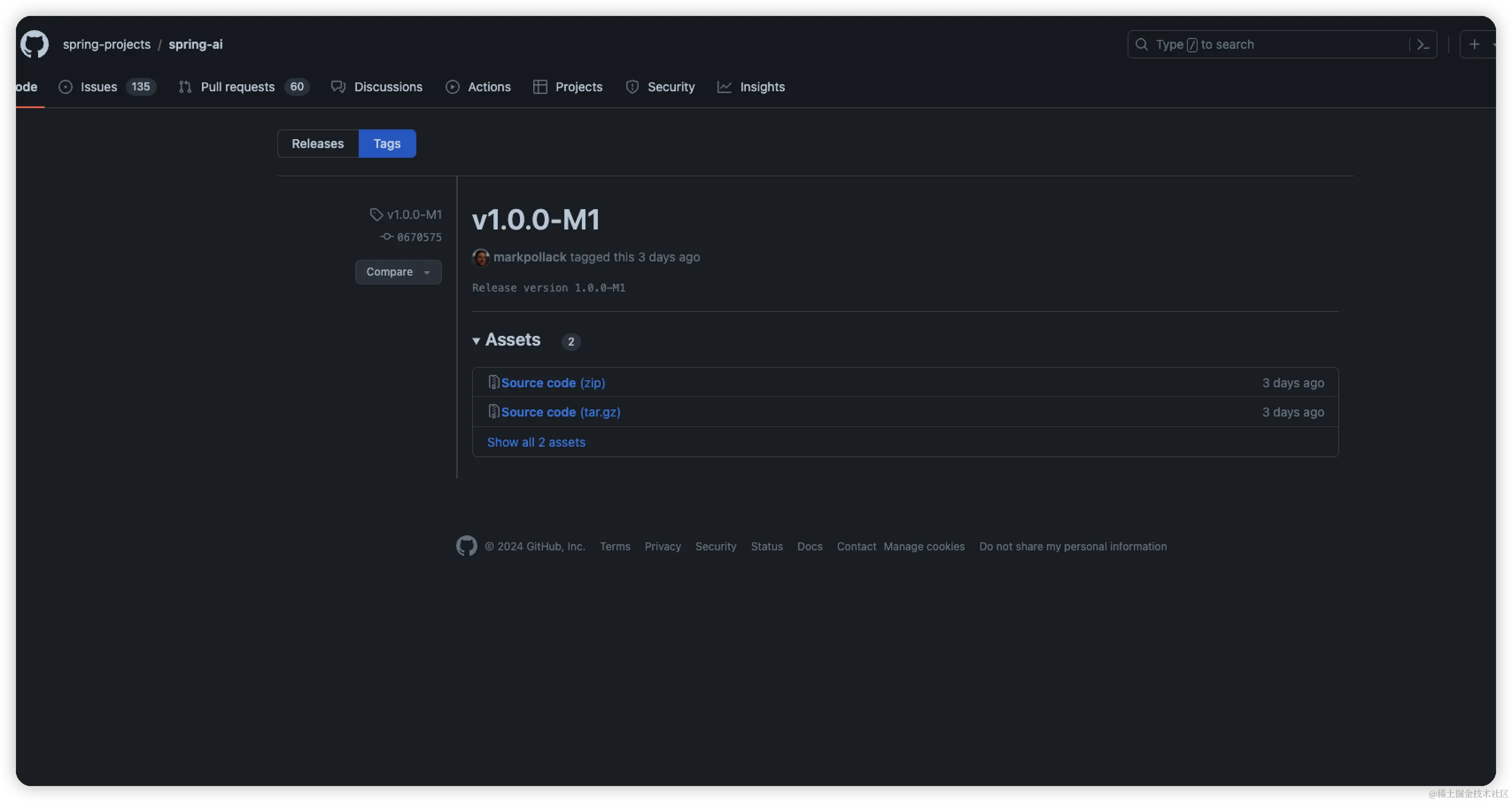Click the Insights graph icon
1512x802 pixels.
point(724,87)
